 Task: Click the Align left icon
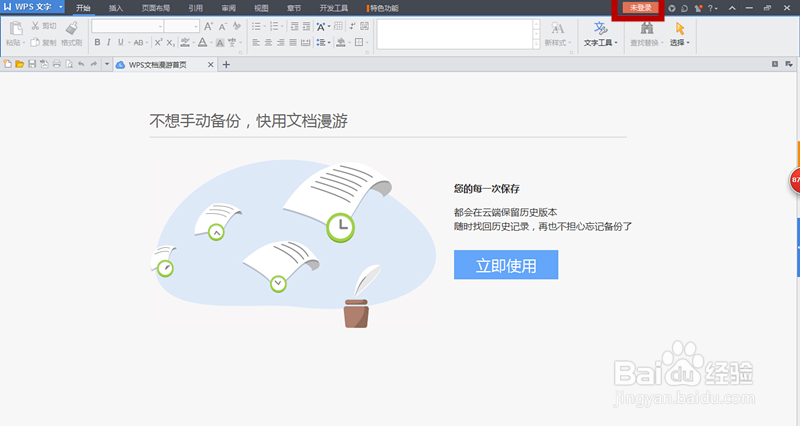coord(256,42)
